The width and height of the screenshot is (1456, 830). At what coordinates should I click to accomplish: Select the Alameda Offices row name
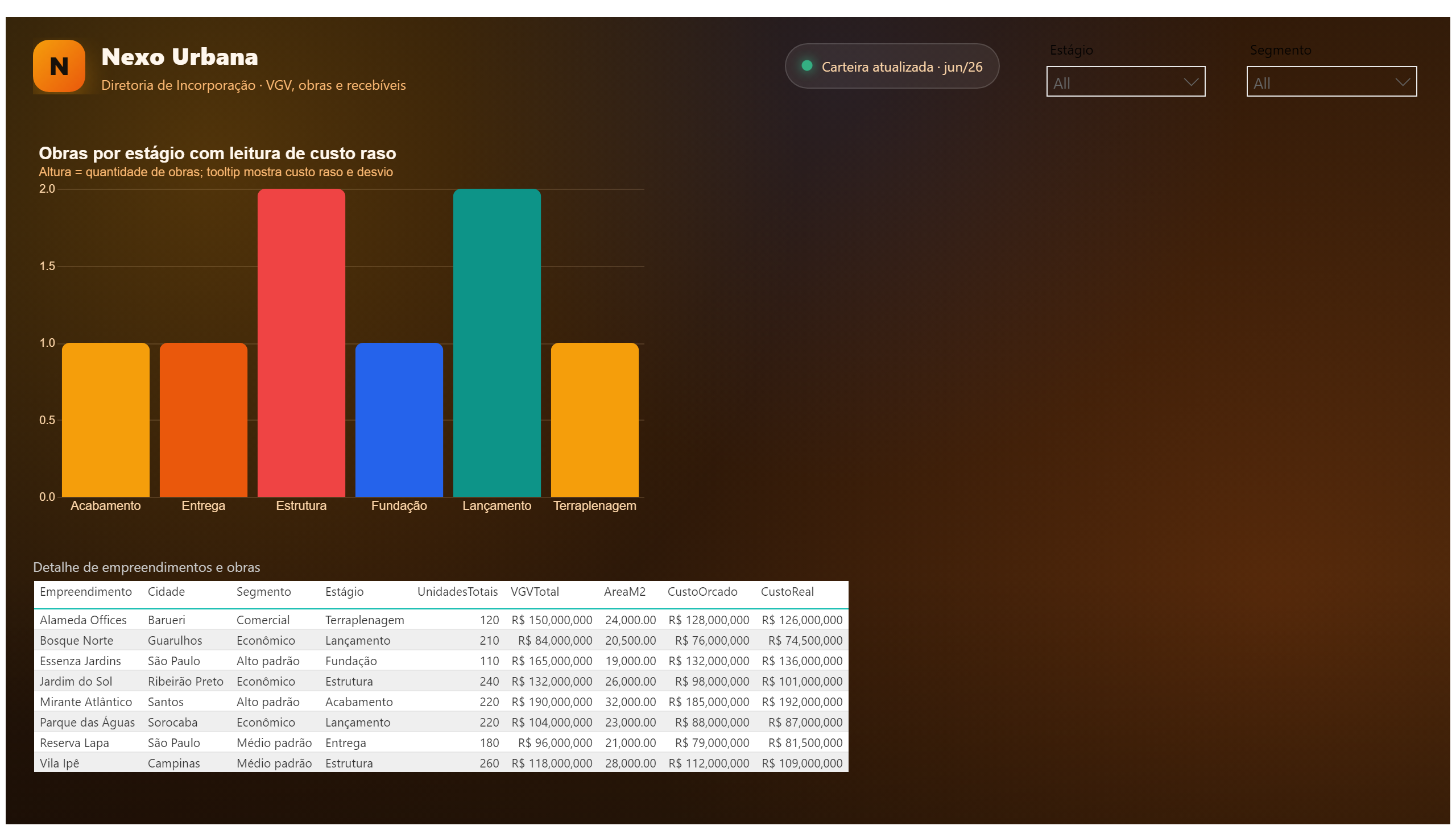tap(83, 620)
